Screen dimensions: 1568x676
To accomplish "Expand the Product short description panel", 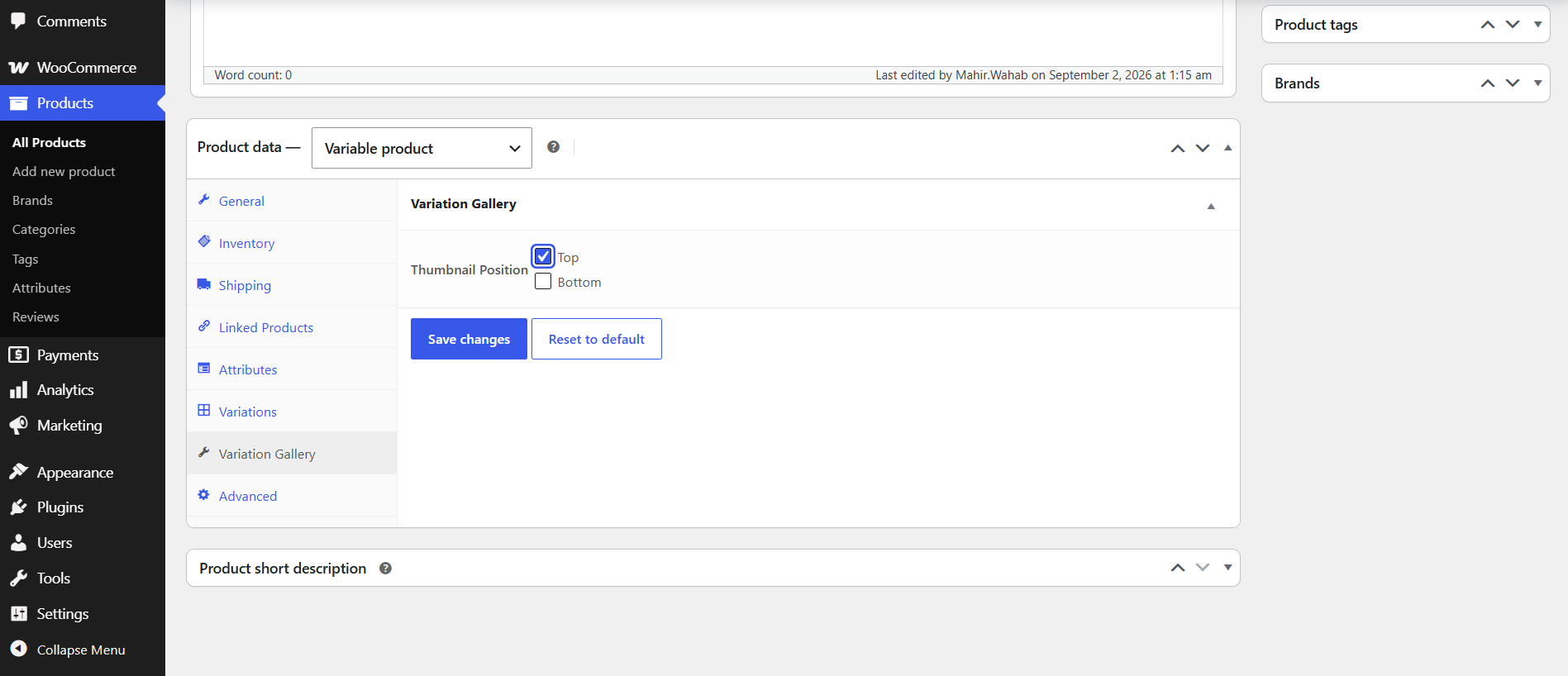I will pos(1227,568).
